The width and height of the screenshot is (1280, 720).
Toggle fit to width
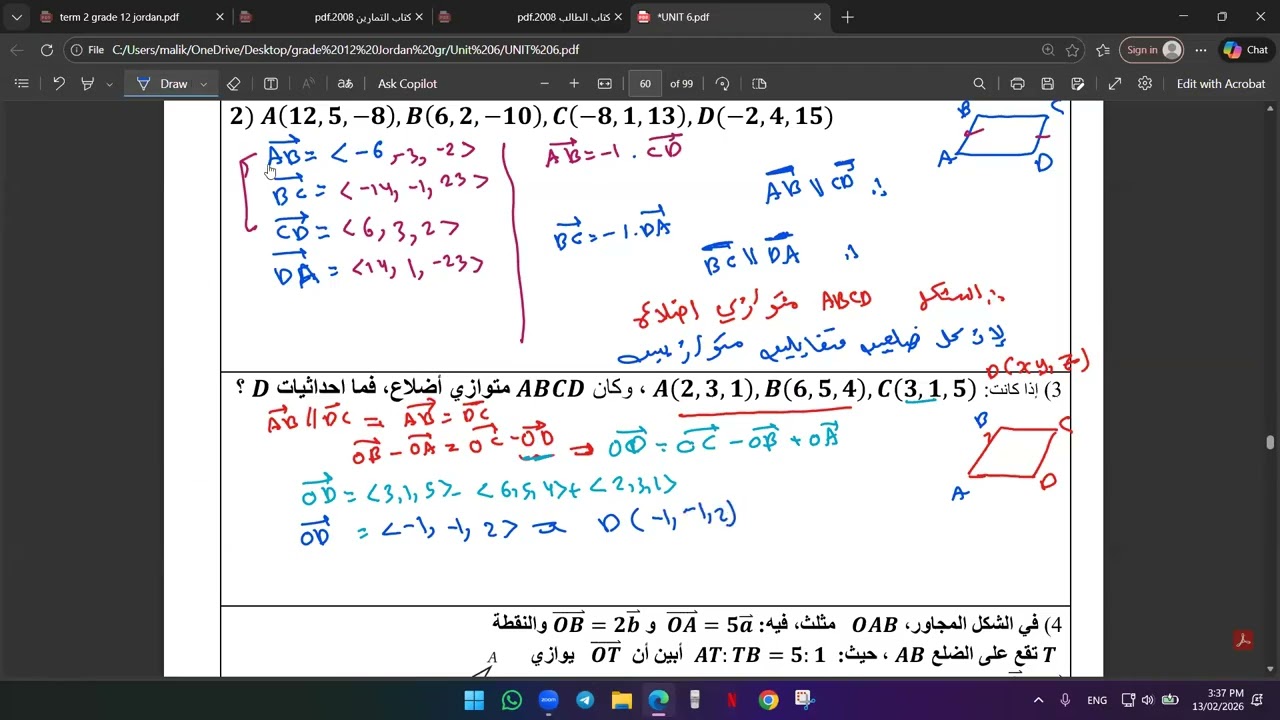click(604, 84)
